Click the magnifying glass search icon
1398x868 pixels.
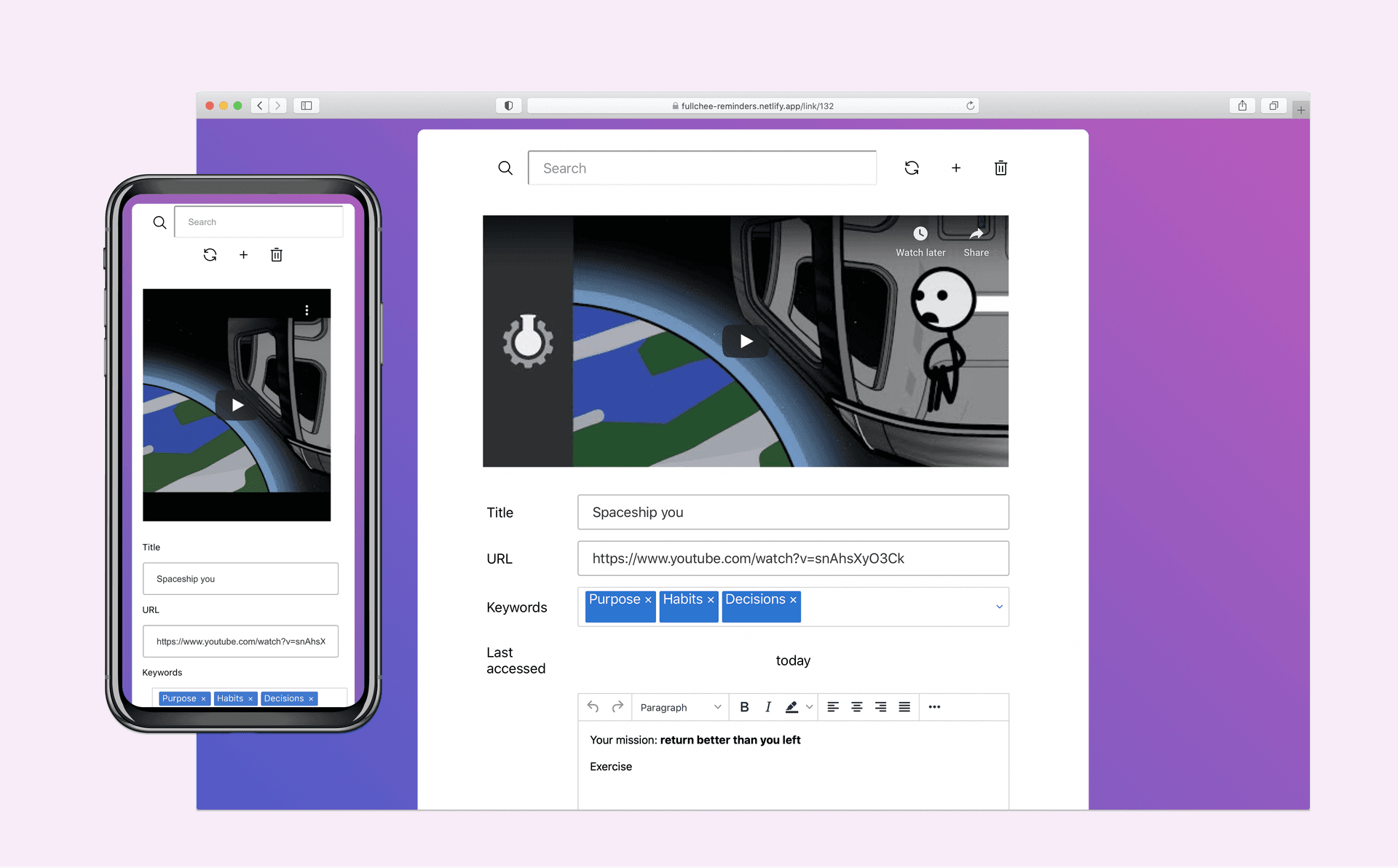coord(505,168)
